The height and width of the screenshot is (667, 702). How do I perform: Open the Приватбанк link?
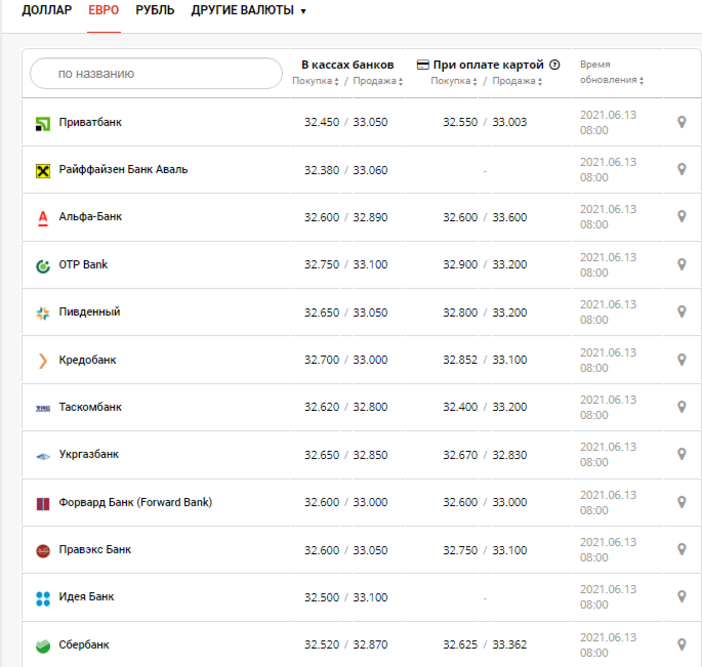pos(90,122)
